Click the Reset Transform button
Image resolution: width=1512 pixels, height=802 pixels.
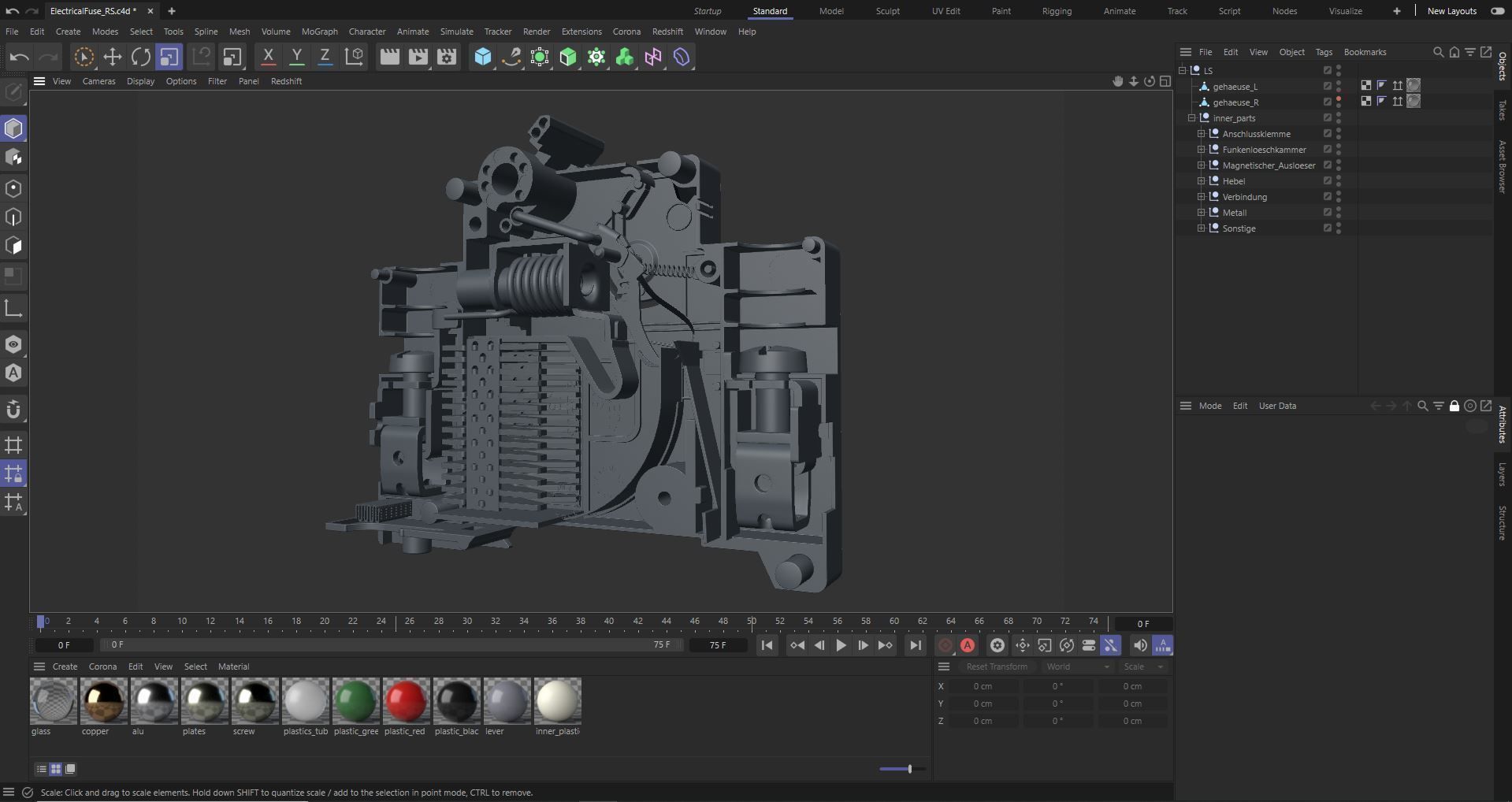point(997,666)
